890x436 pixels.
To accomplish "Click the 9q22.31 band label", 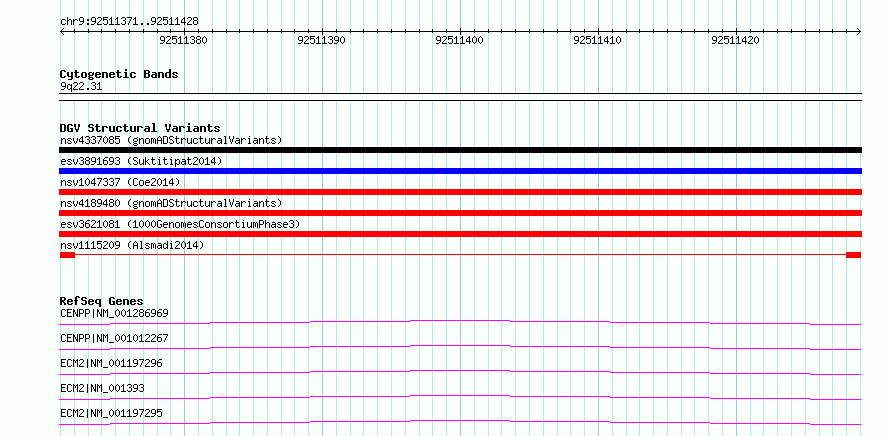I will (81, 87).
